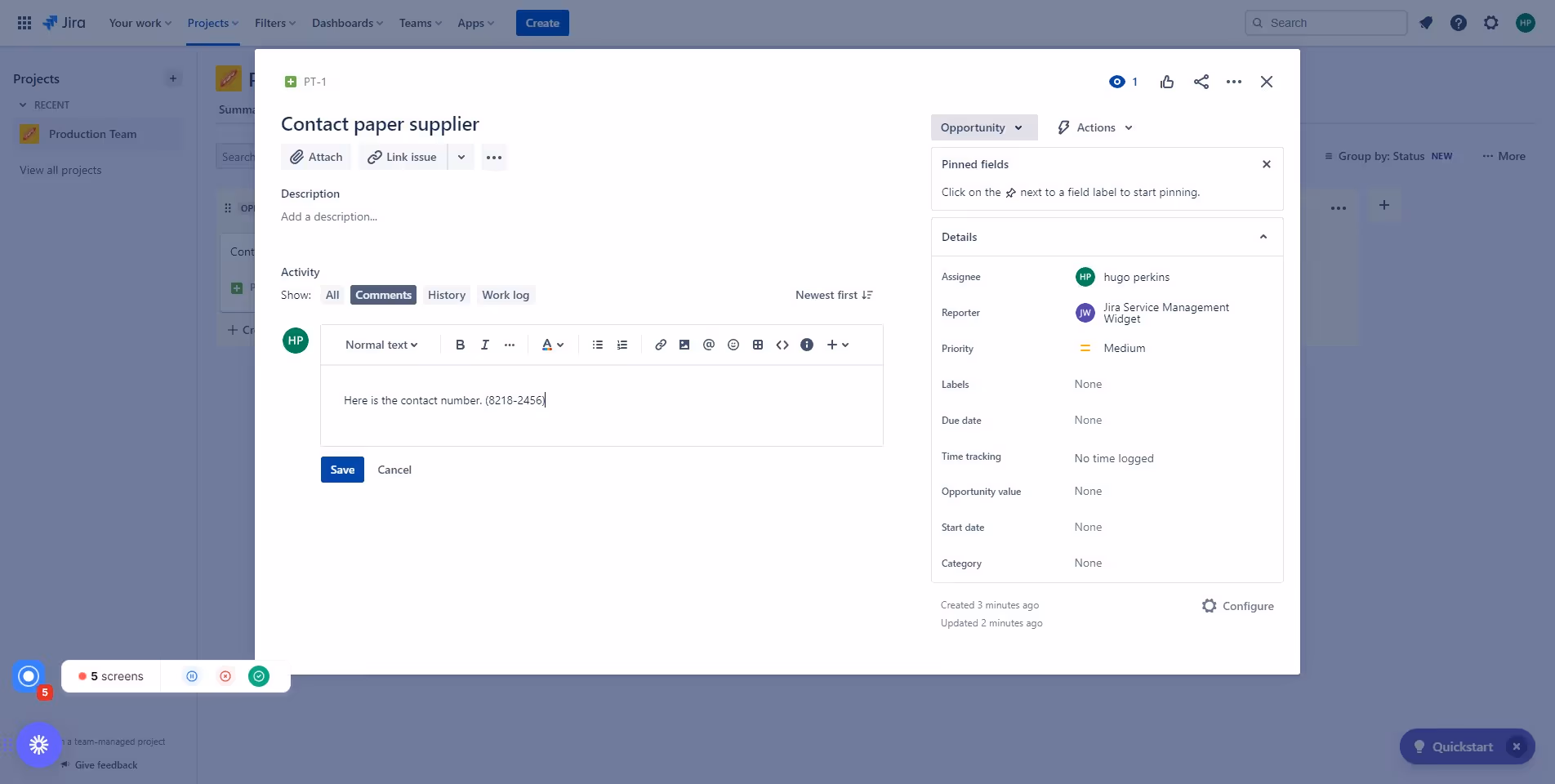The height and width of the screenshot is (784, 1555).
Task: Close the issue dialog with the X
Action: 1267,82
